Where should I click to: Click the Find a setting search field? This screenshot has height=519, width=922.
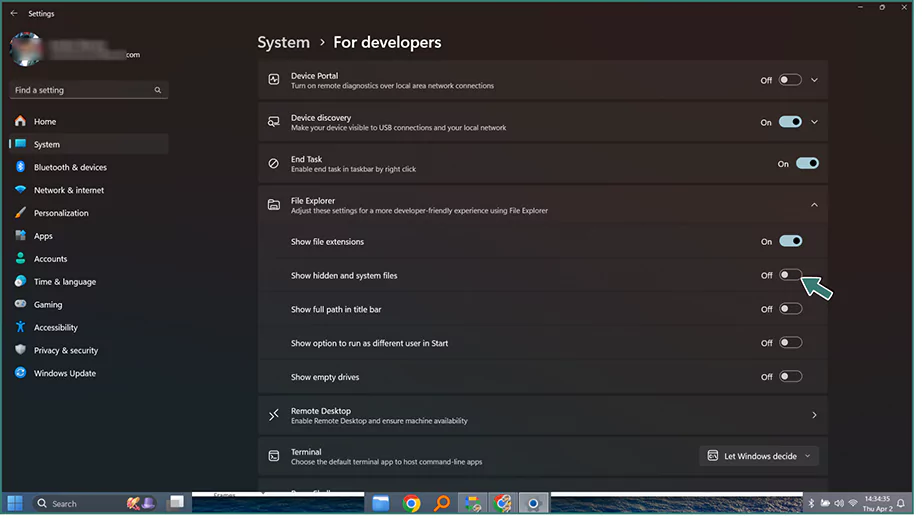89,91
